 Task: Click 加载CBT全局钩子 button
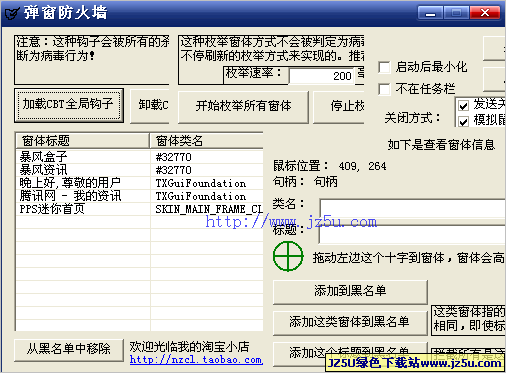coord(69,105)
